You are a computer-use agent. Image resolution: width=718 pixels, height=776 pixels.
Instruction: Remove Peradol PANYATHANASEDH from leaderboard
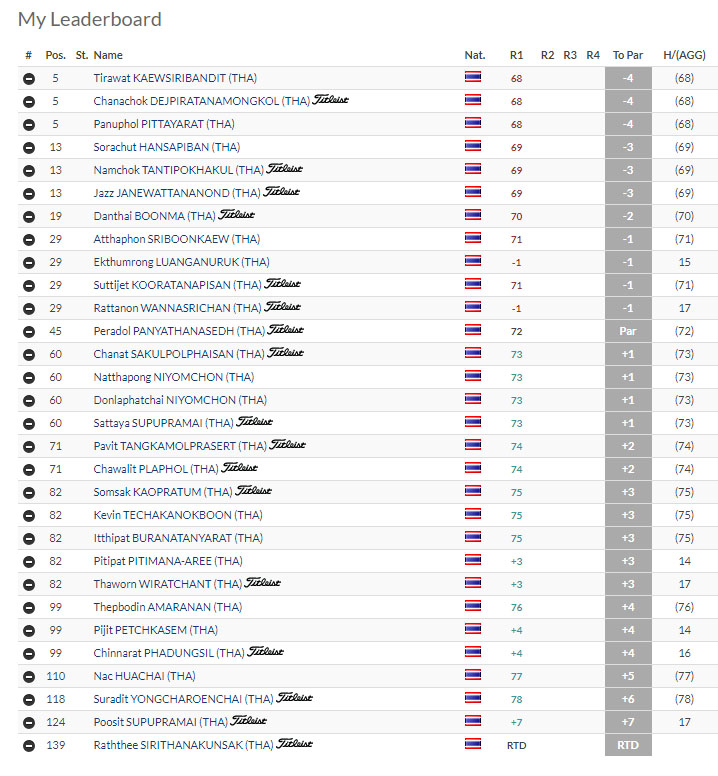29,332
